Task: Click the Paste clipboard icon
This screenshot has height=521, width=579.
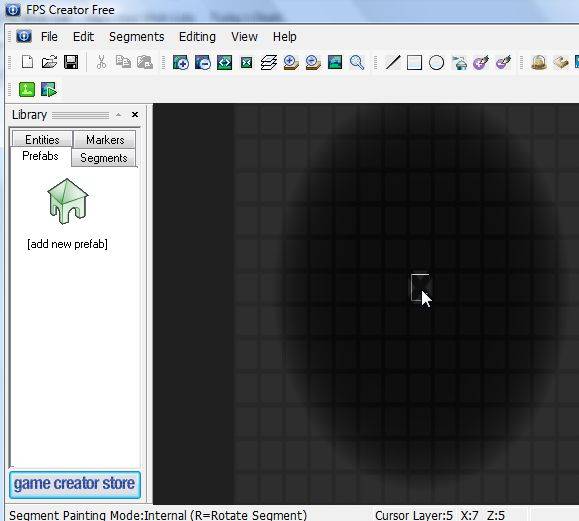Action: pos(145,62)
